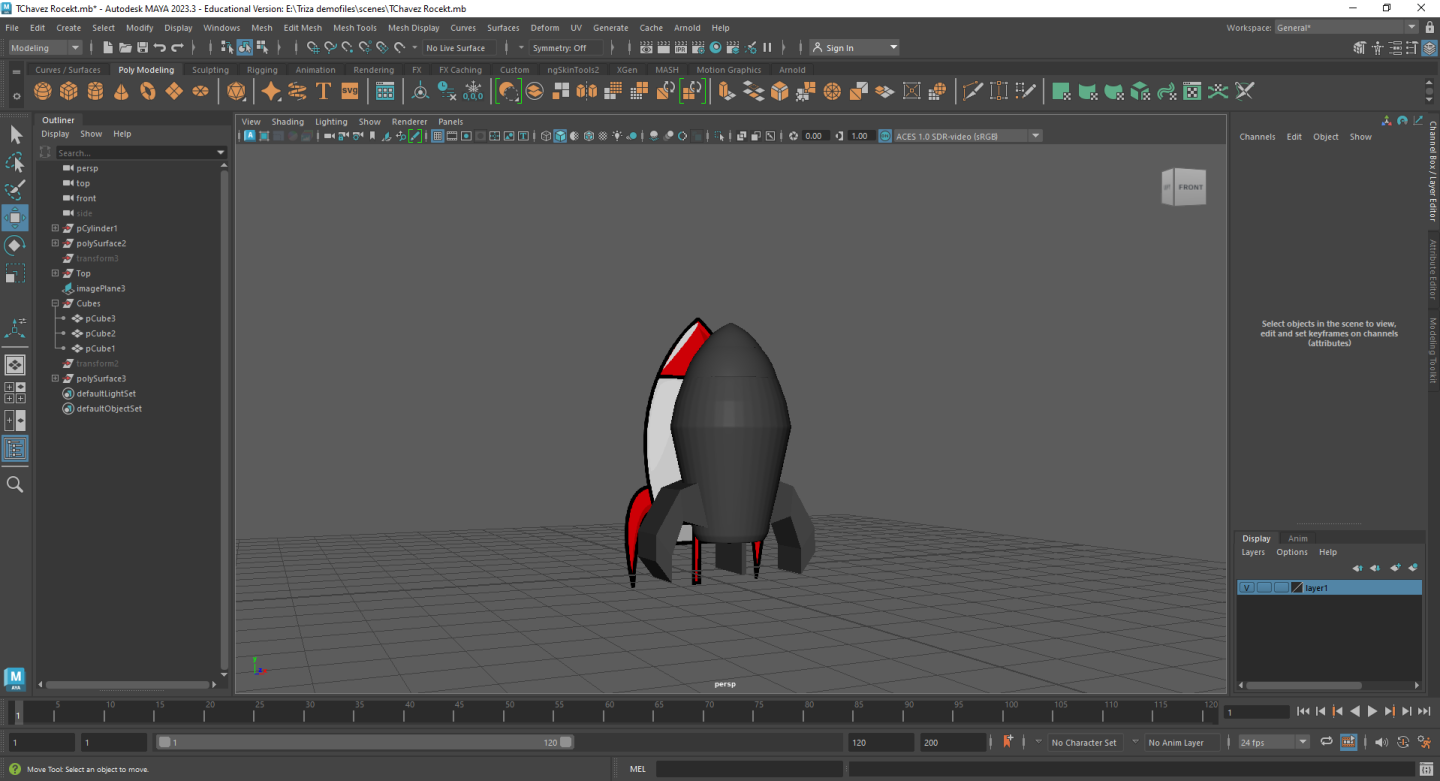Open the 24 fps frame rate dropdown
1440x781 pixels.
pos(1273,742)
